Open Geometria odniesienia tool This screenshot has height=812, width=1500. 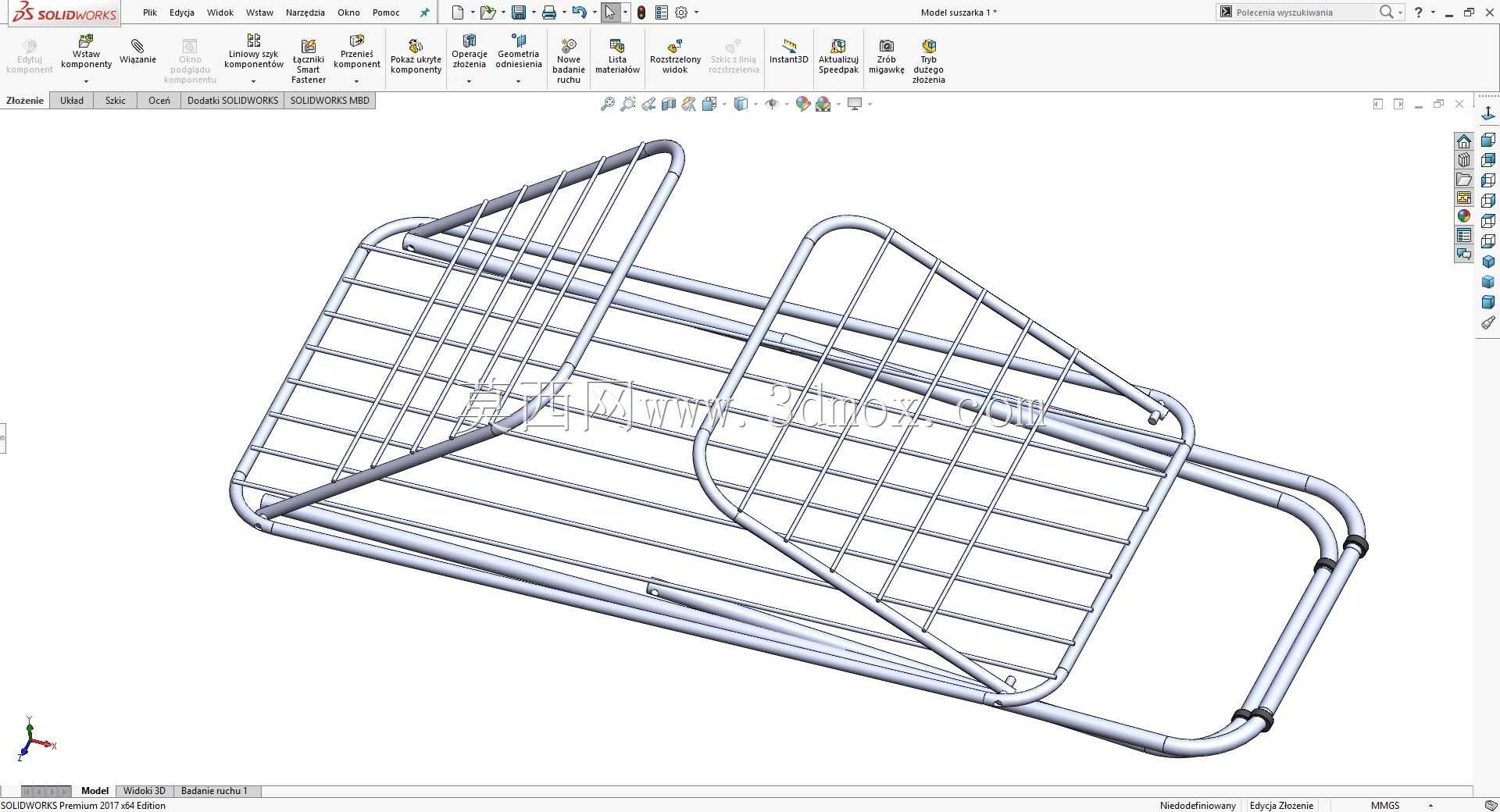coord(519,52)
